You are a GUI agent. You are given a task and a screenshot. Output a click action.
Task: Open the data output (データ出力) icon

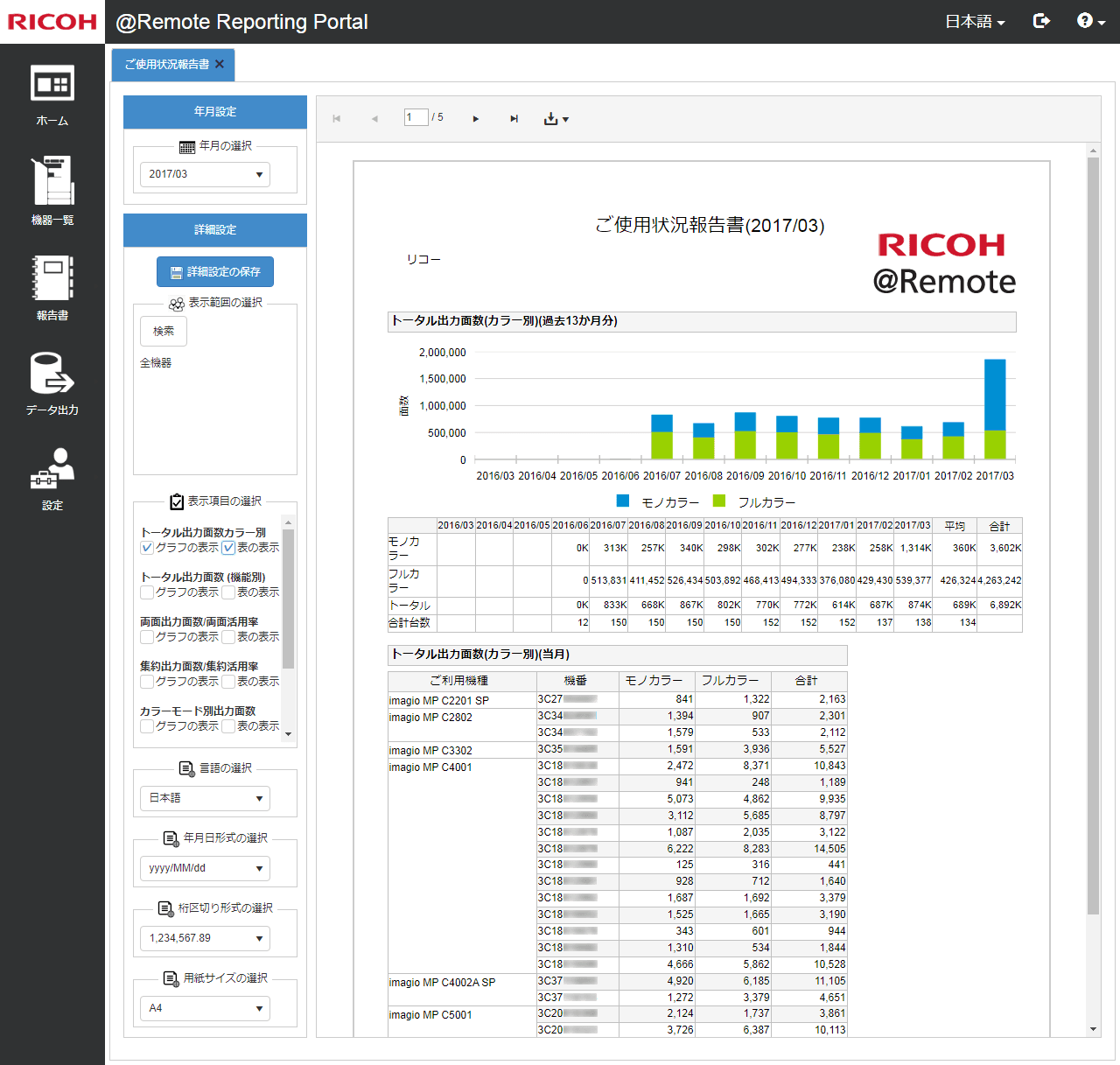click(x=52, y=382)
